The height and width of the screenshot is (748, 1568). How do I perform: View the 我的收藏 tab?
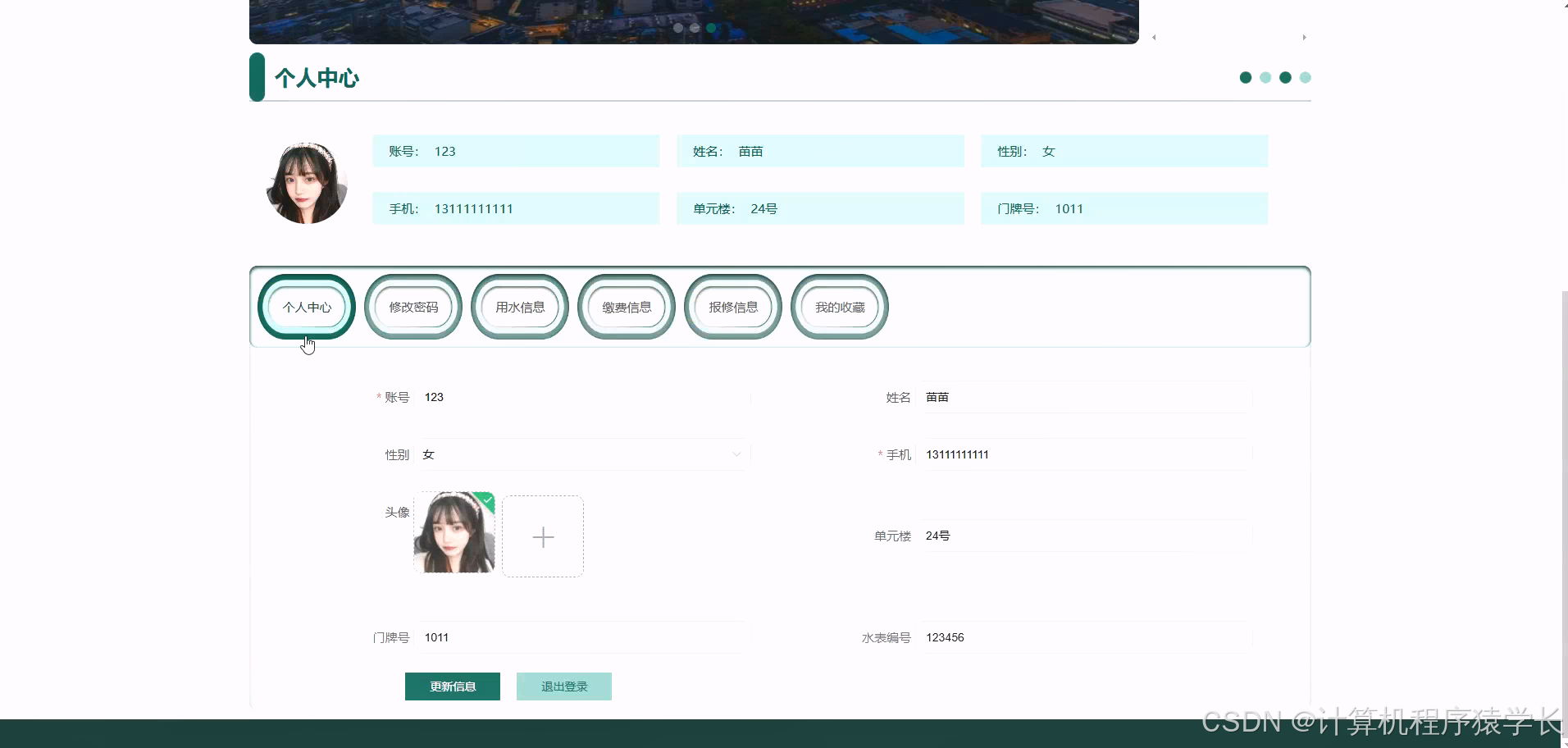(x=839, y=306)
